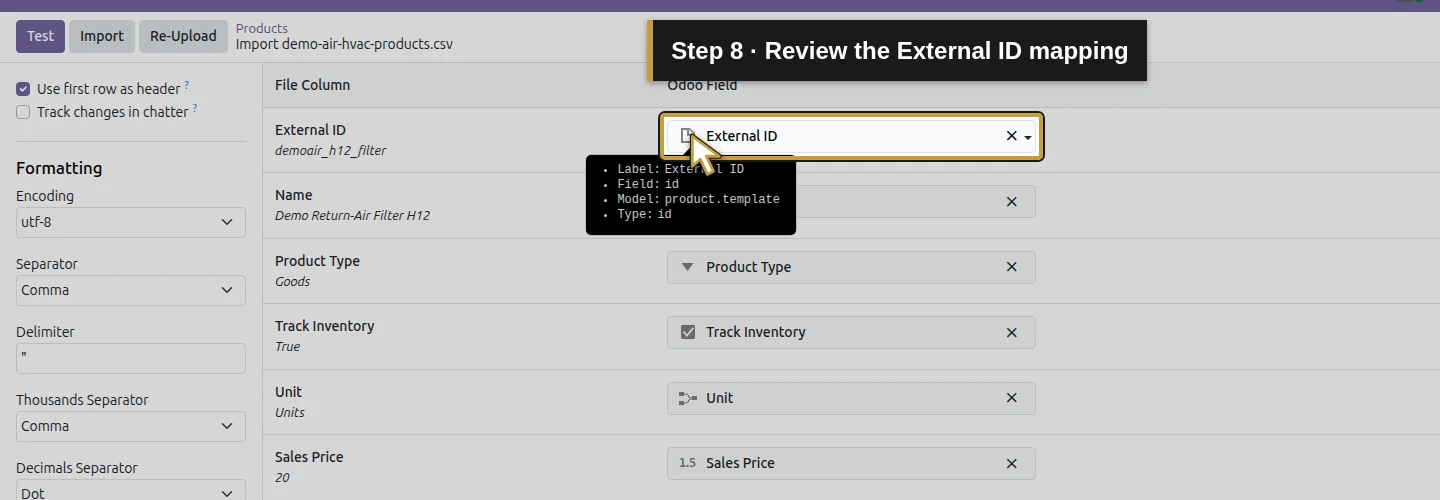Click the Import button
Image resolution: width=1440 pixels, height=500 pixels.
[102, 36]
